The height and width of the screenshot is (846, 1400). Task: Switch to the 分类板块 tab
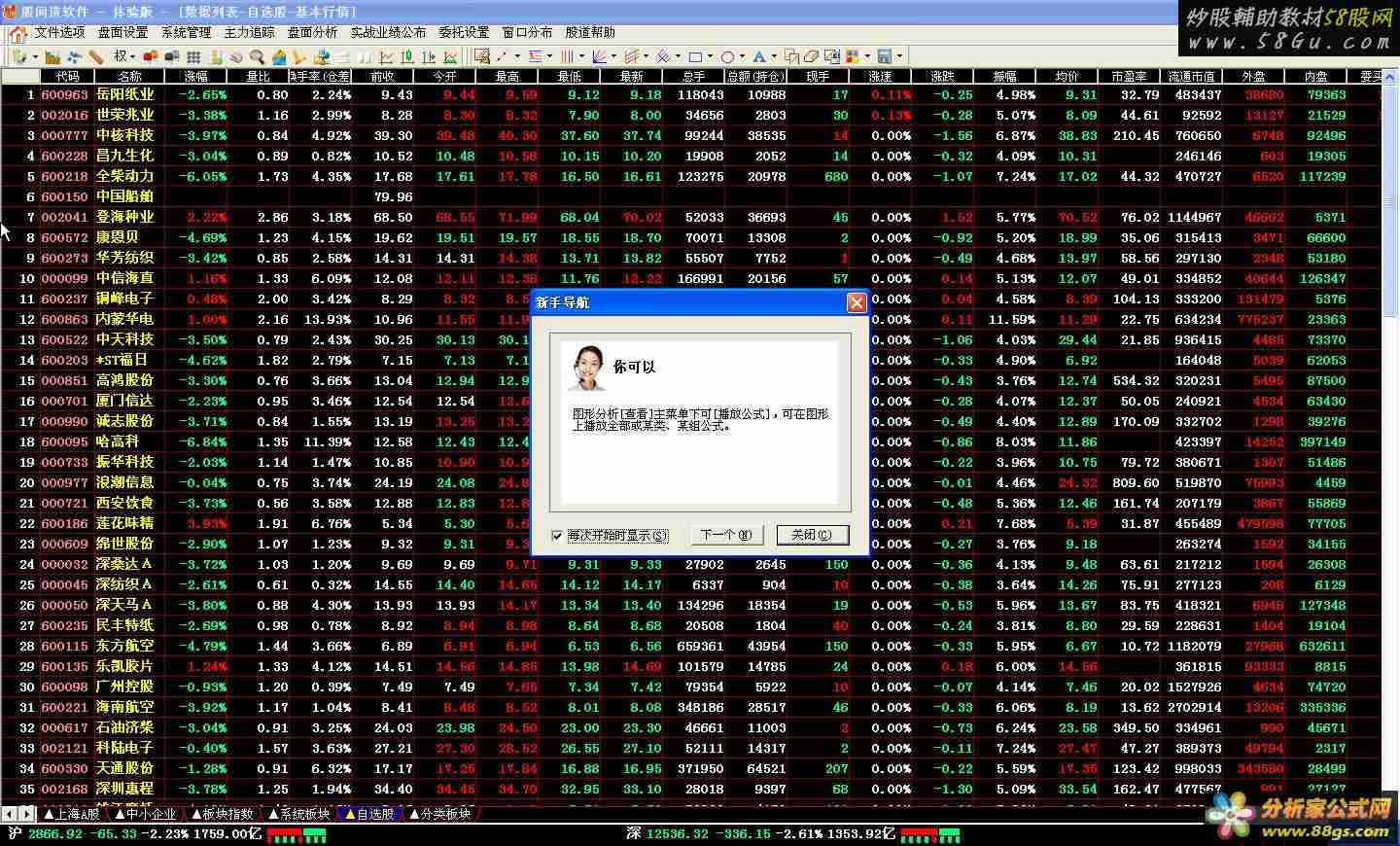tap(440, 814)
